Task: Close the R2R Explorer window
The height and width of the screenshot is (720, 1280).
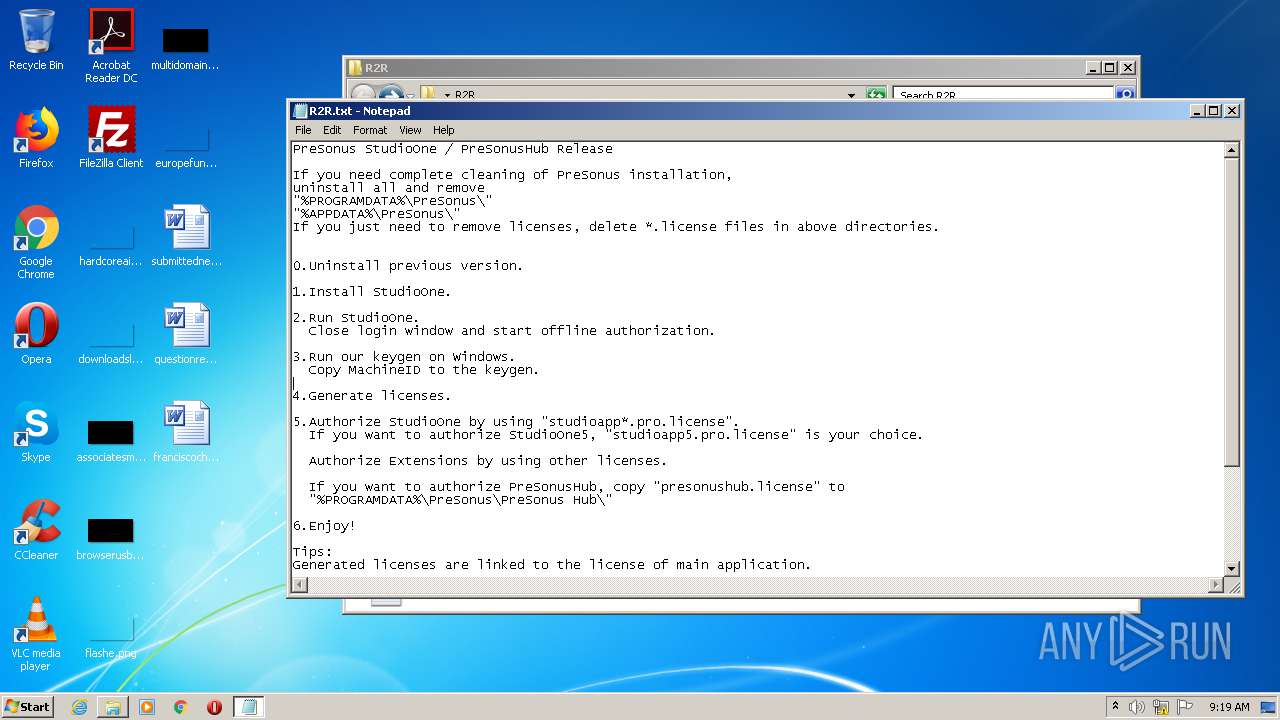Action: (1128, 68)
